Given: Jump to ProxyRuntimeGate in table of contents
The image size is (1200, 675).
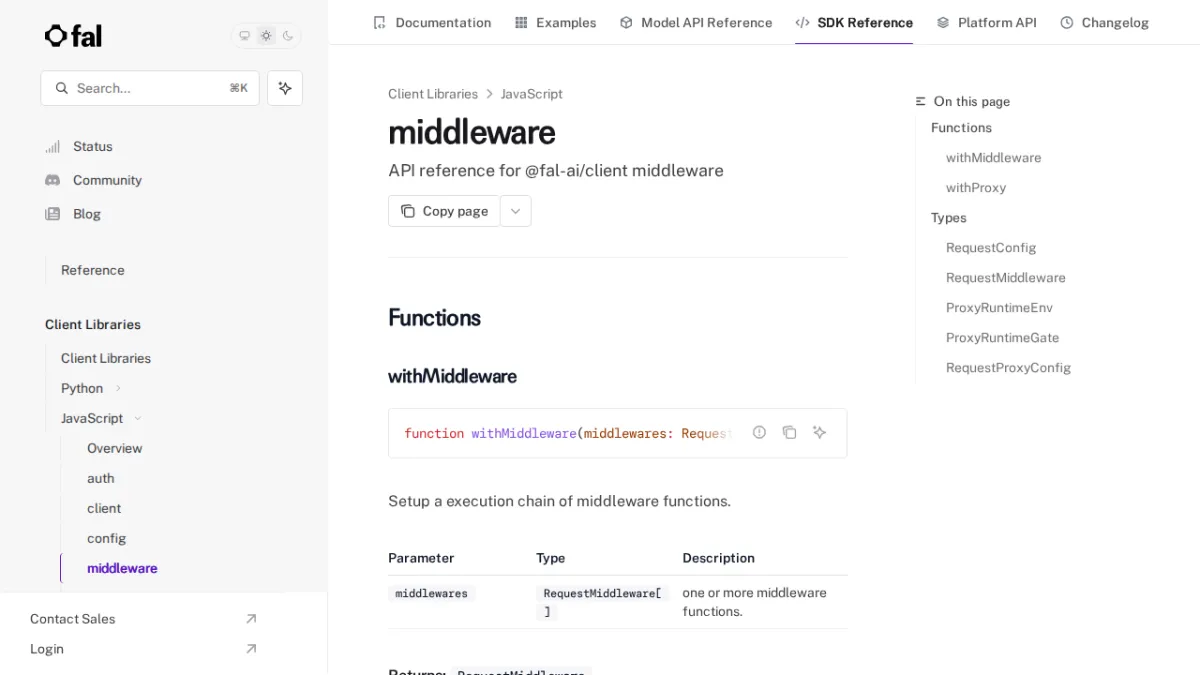Looking at the screenshot, I should click(1002, 338).
